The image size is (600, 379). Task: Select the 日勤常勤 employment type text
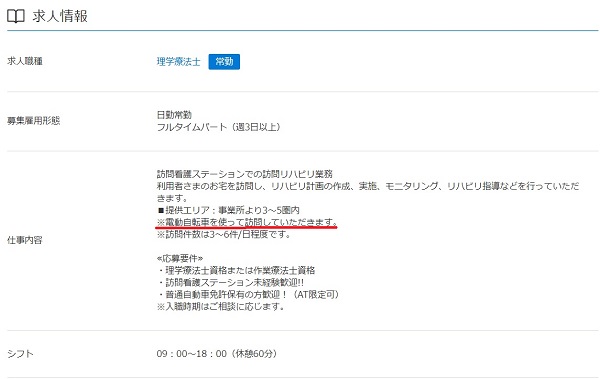tap(174, 115)
